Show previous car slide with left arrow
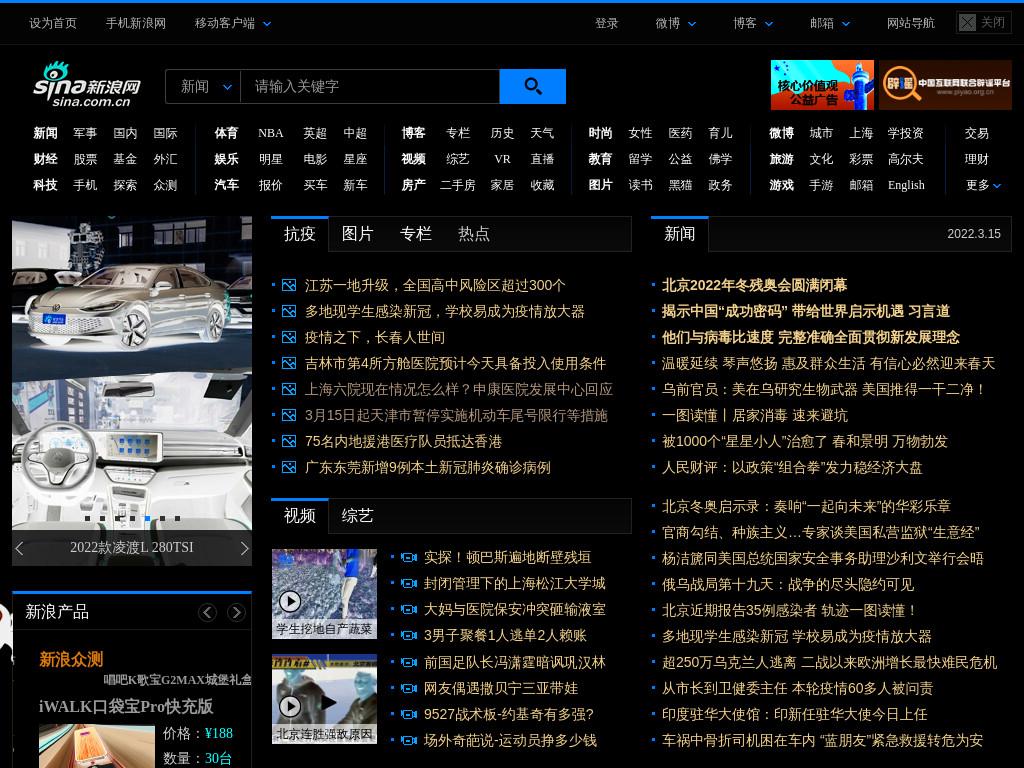The image size is (1024, 768). point(20,548)
